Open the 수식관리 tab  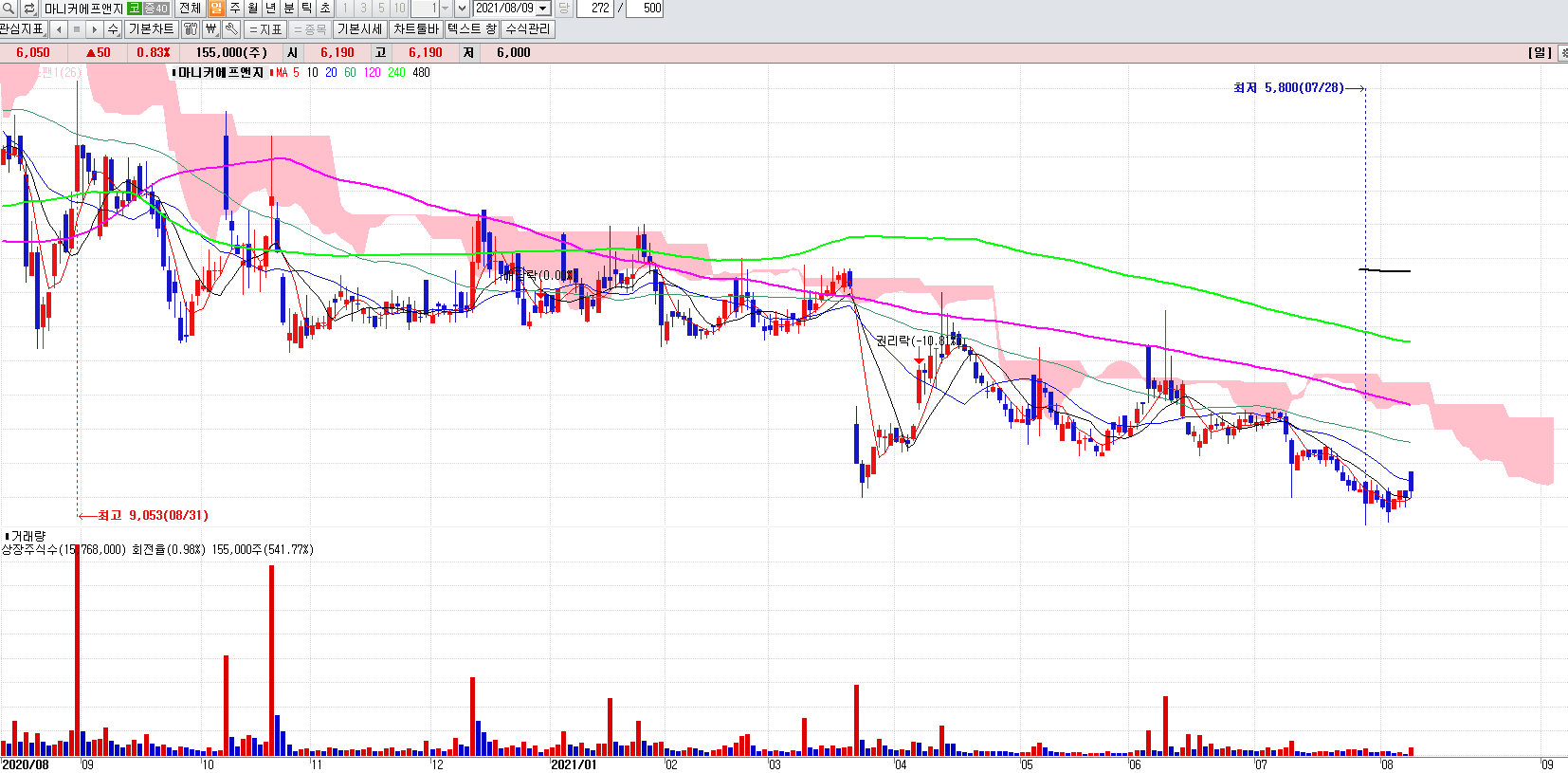tap(528, 29)
